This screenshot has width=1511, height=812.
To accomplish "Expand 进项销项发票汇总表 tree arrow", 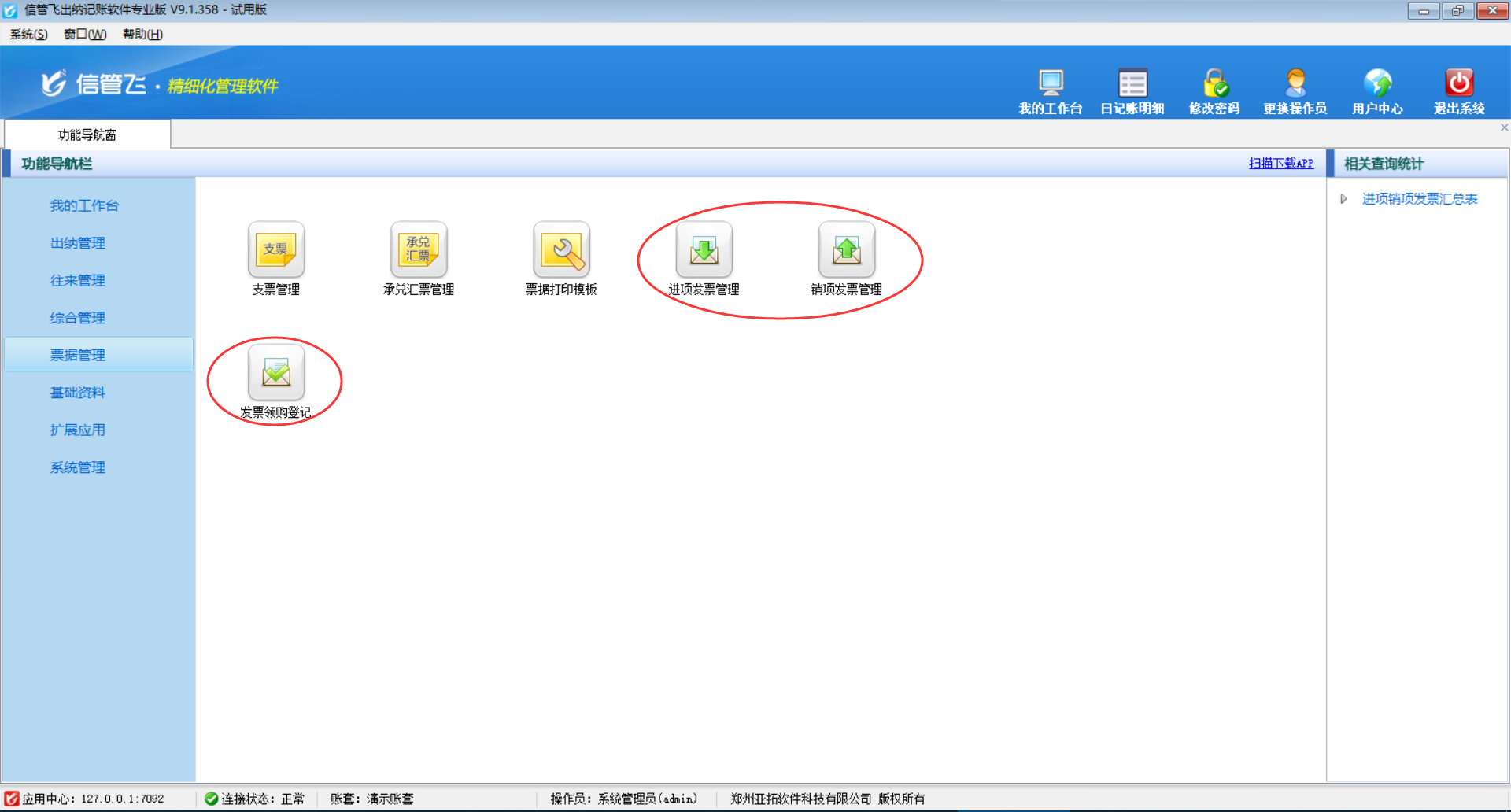I will 1343,199.
